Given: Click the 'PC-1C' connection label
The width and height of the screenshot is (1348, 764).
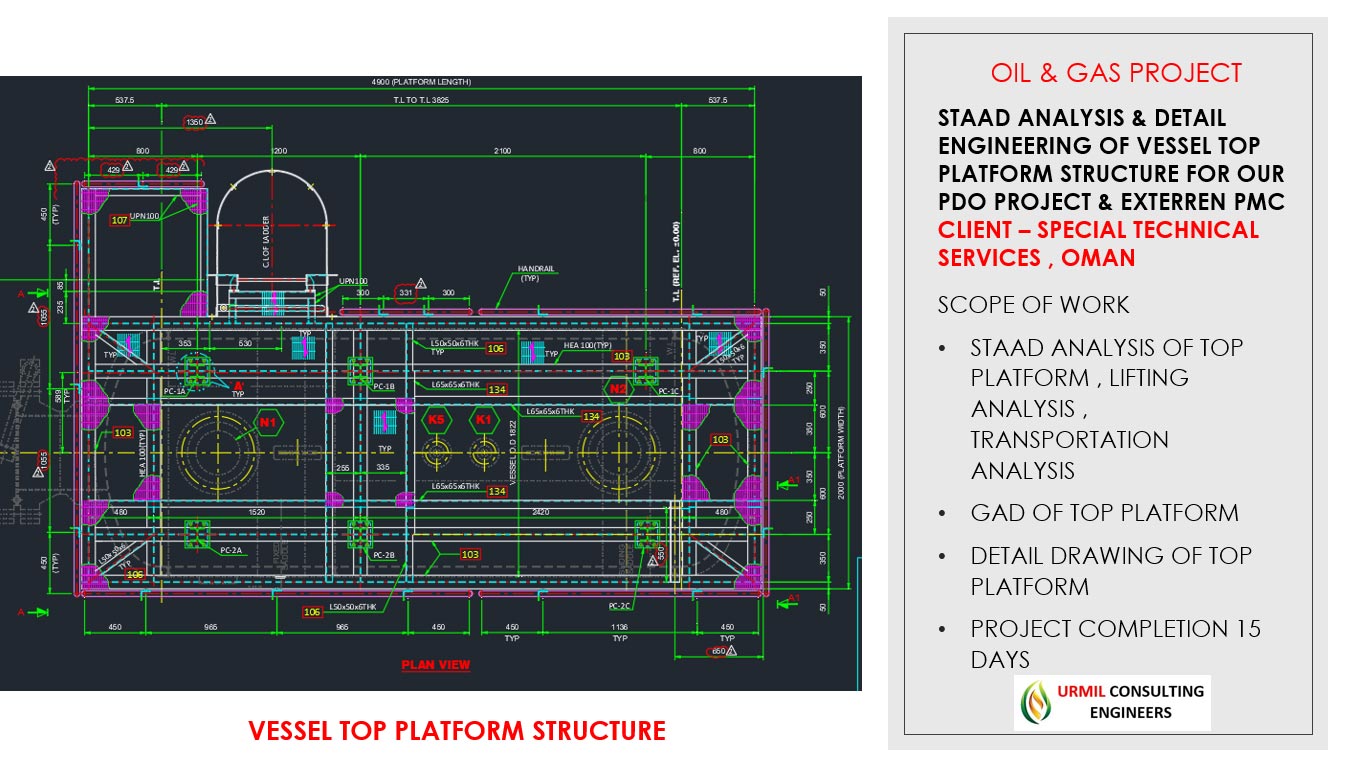Looking at the screenshot, I should point(669,391).
